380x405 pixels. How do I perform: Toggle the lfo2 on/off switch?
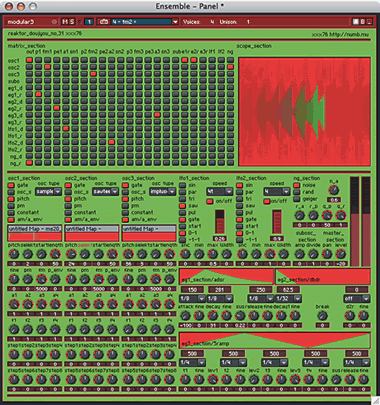[267, 201]
